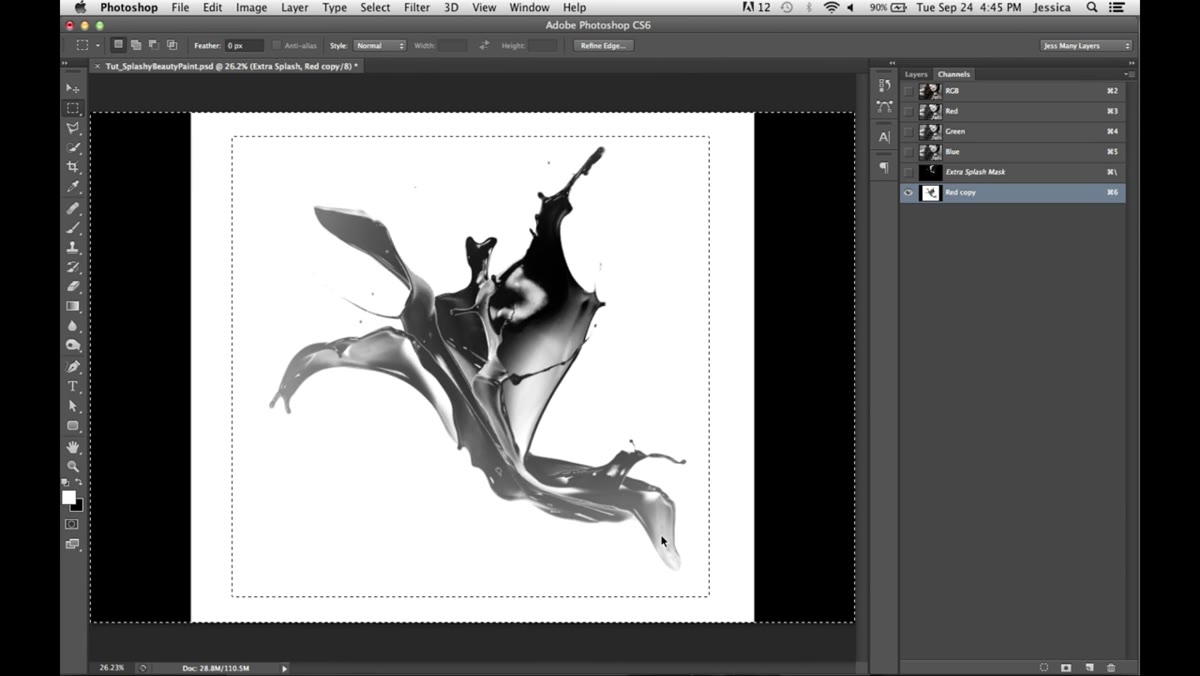
Task: Click the foreground color swatch
Action: 69,497
